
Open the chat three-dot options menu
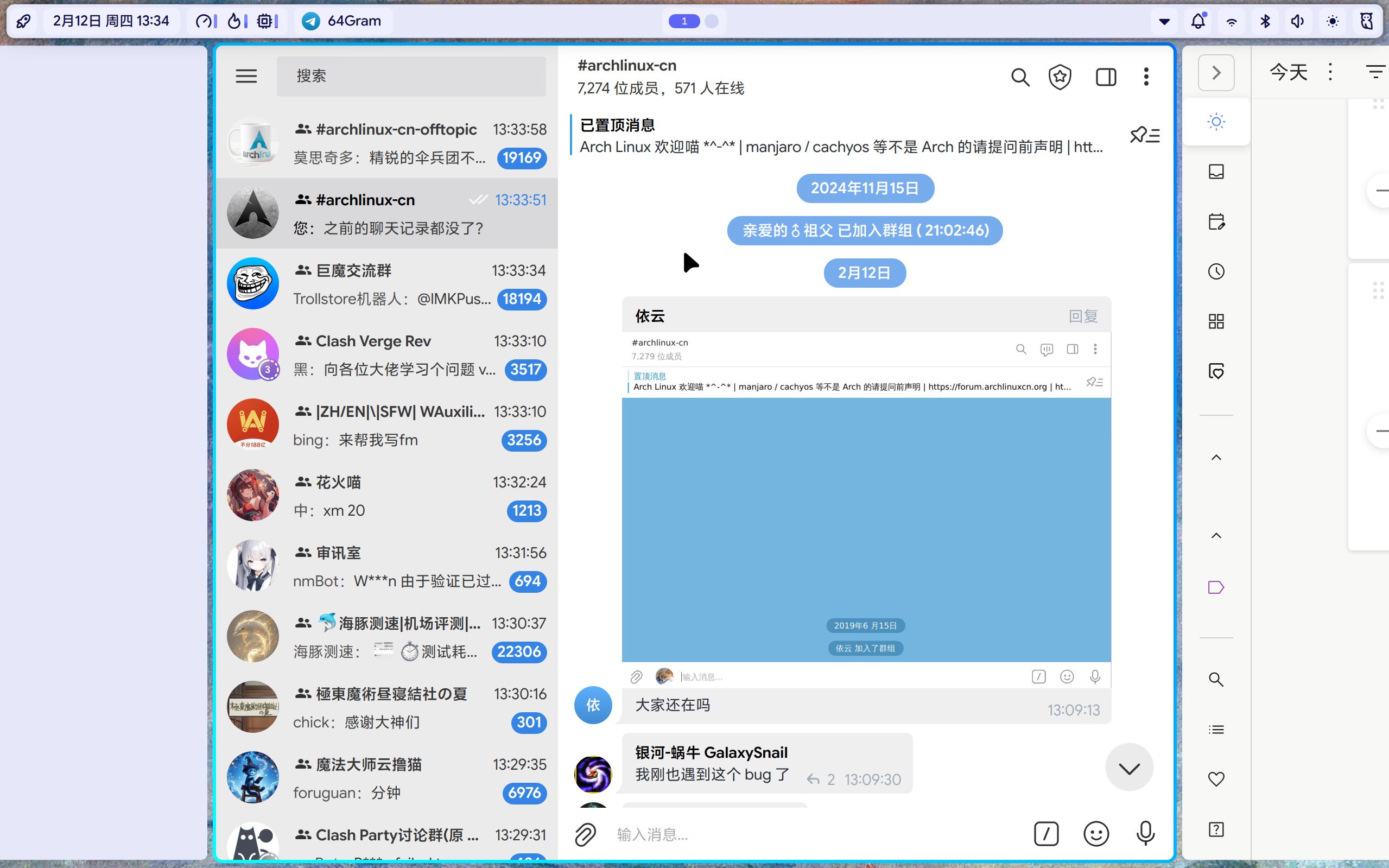pos(1146,77)
